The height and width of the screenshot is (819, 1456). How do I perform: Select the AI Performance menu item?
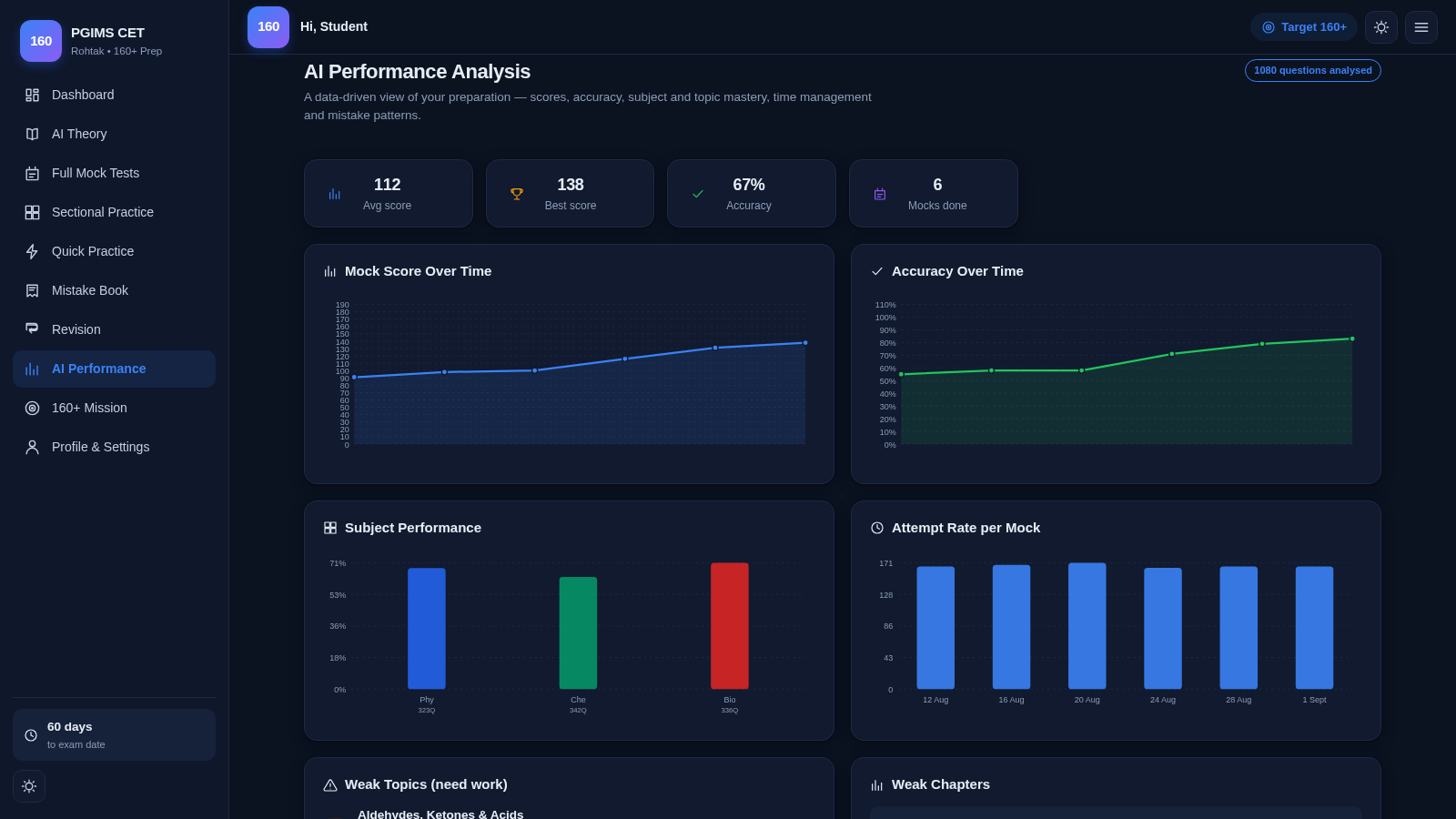114,369
